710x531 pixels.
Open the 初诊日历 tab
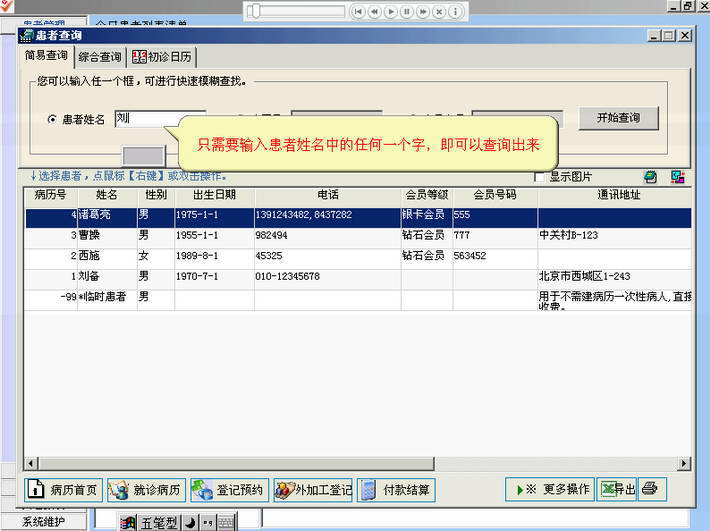tap(162, 57)
